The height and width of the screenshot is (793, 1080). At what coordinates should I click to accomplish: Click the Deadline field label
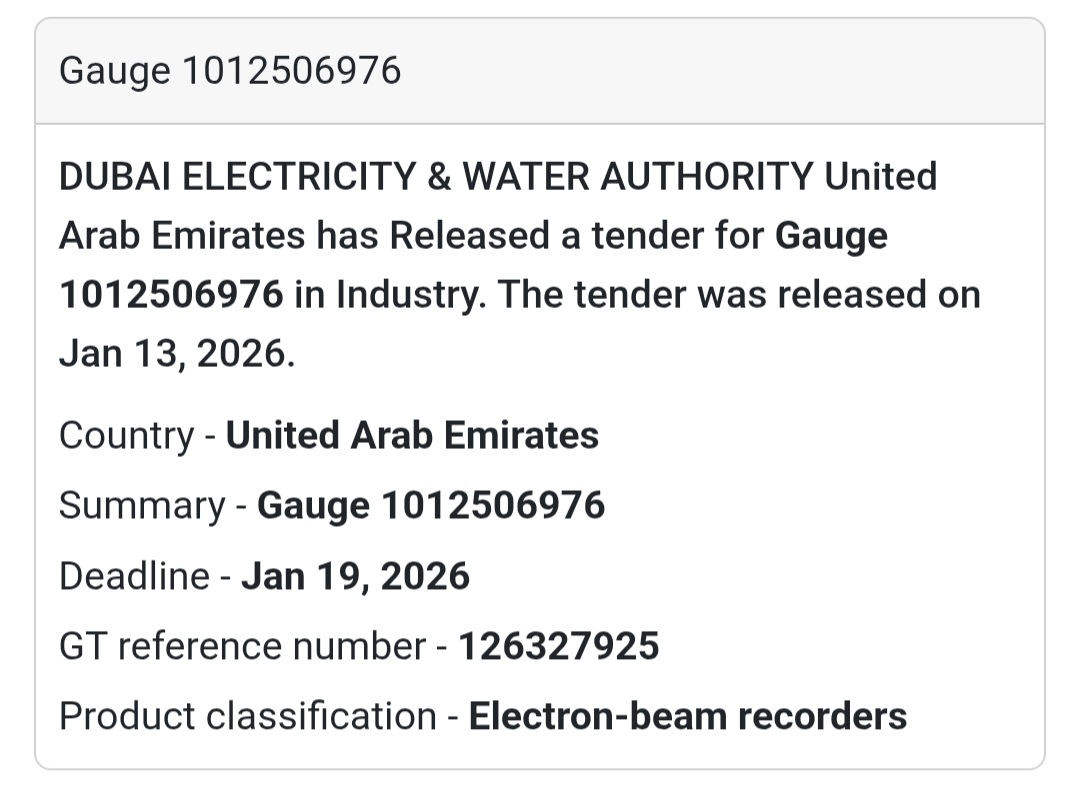[x=134, y=576]
